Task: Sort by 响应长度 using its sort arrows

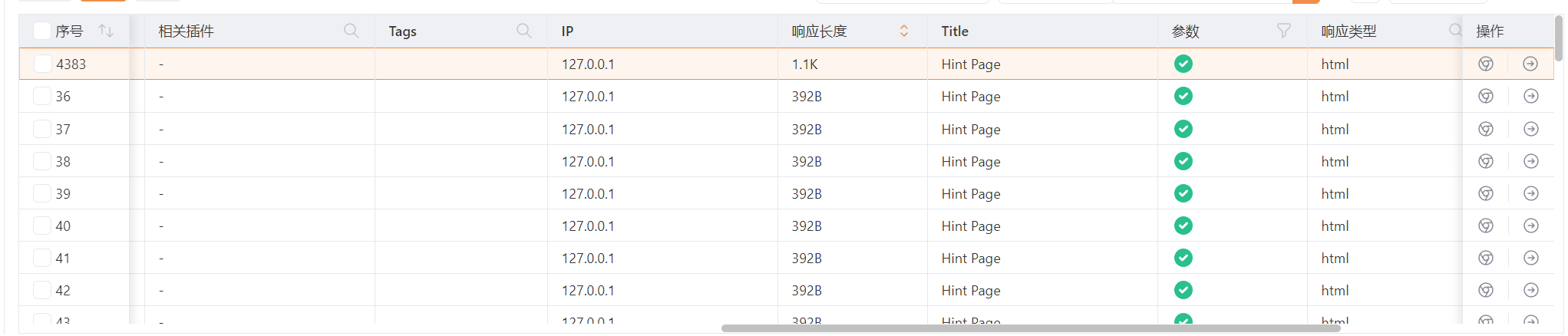Action: click(903, 31)
